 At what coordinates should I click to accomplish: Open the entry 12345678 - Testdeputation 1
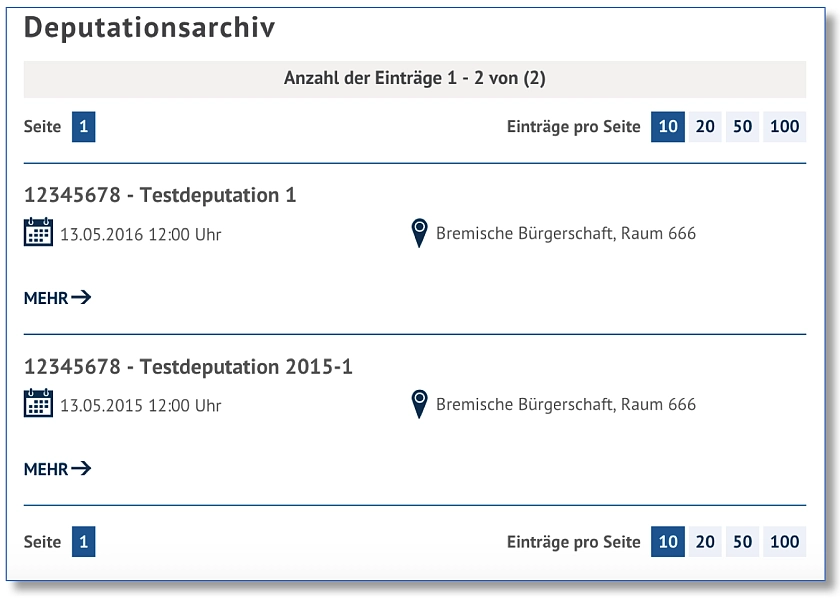[x=160, y=195]
